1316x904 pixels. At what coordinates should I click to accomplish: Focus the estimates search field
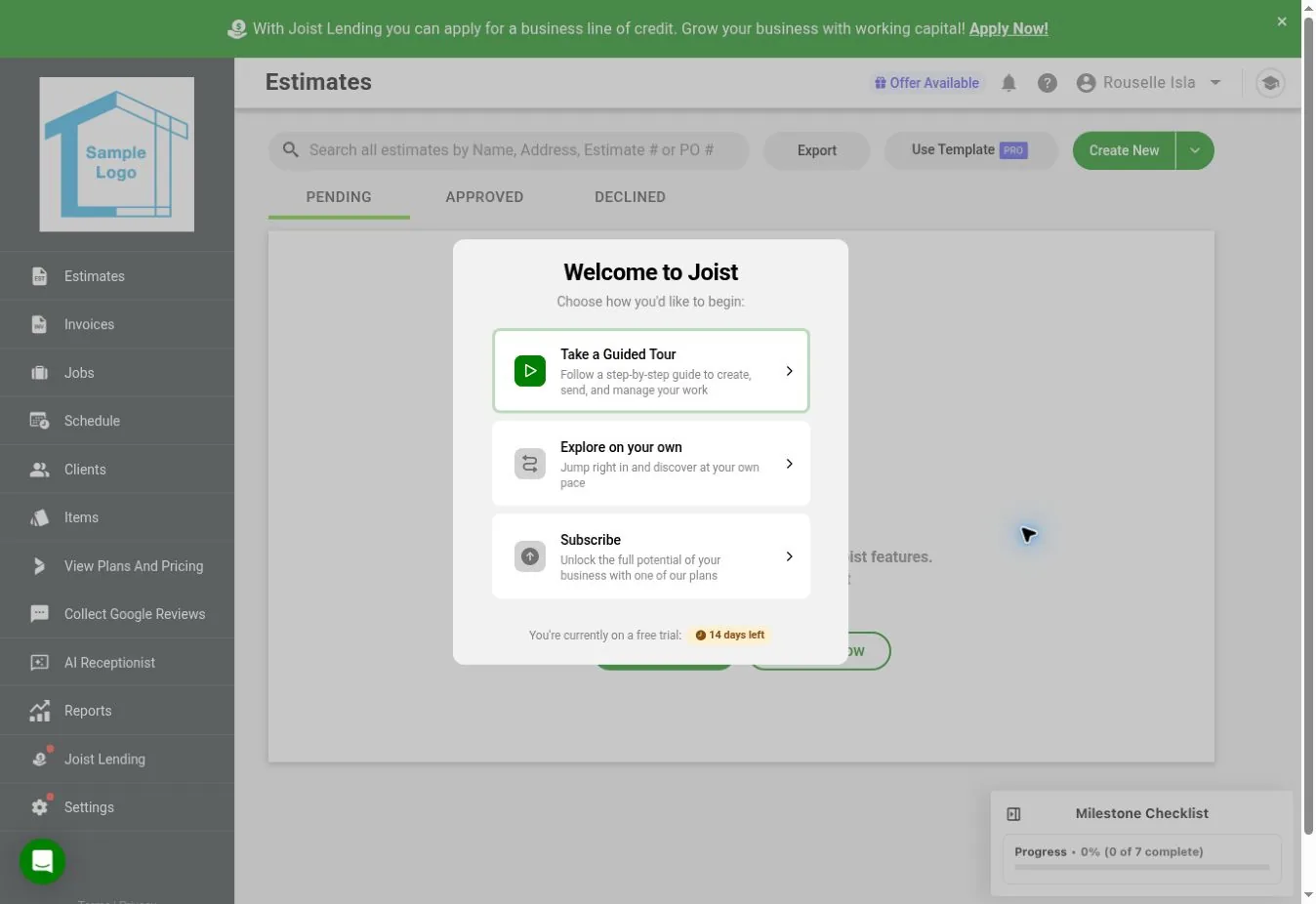click(509, 150)
